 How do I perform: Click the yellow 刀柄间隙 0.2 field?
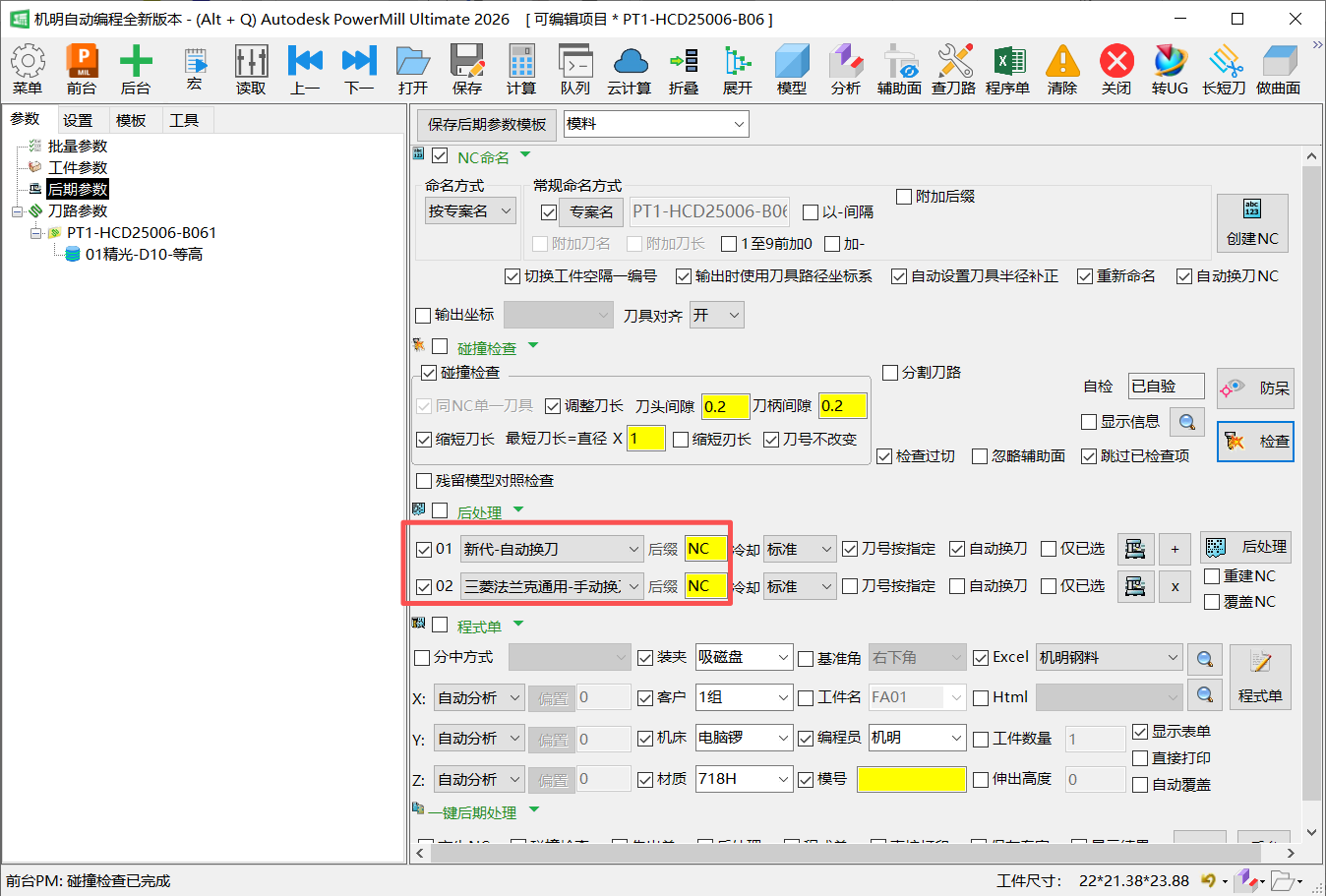[843, 406]
